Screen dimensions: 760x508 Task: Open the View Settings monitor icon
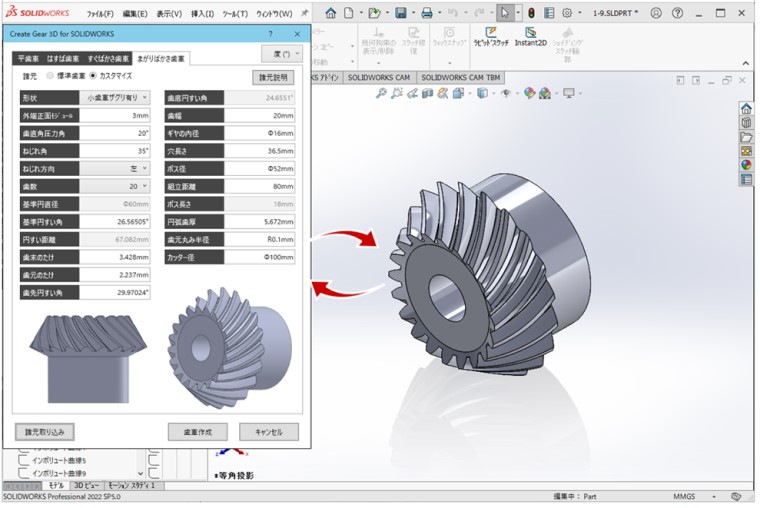point(569,93)
